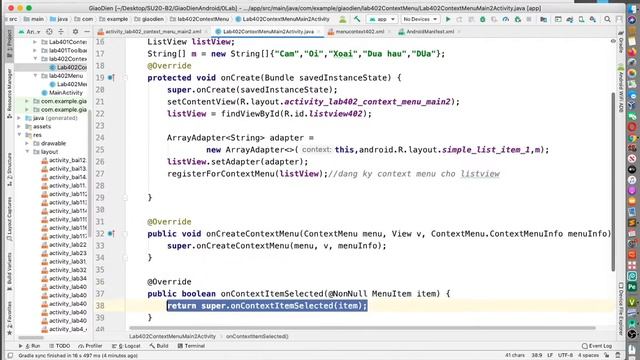This screenshot has width=640, height=360.
Task: Open Resource Manager side tool window
Action: pos(9,93)
